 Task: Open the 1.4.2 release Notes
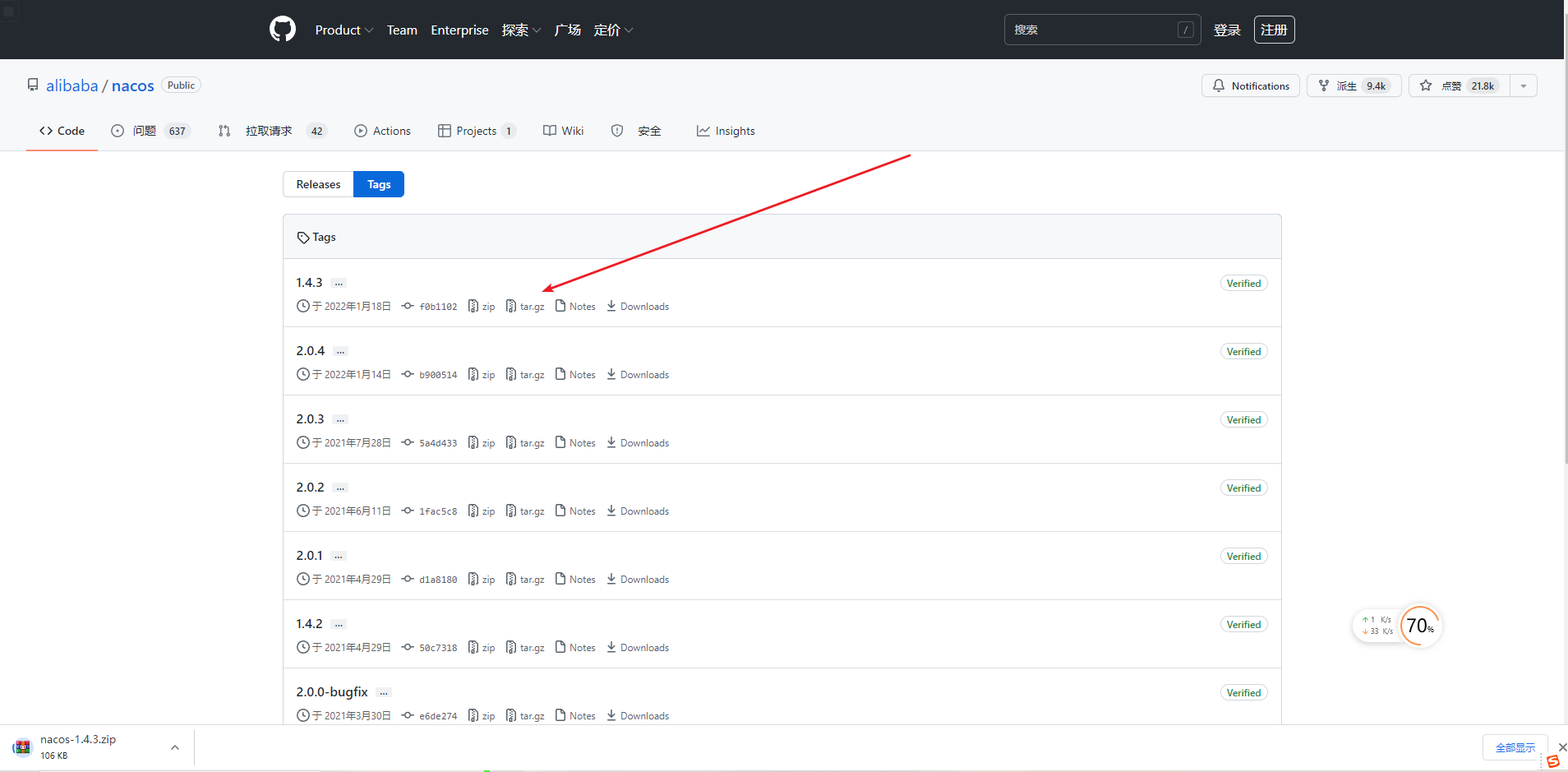[575, 647]
